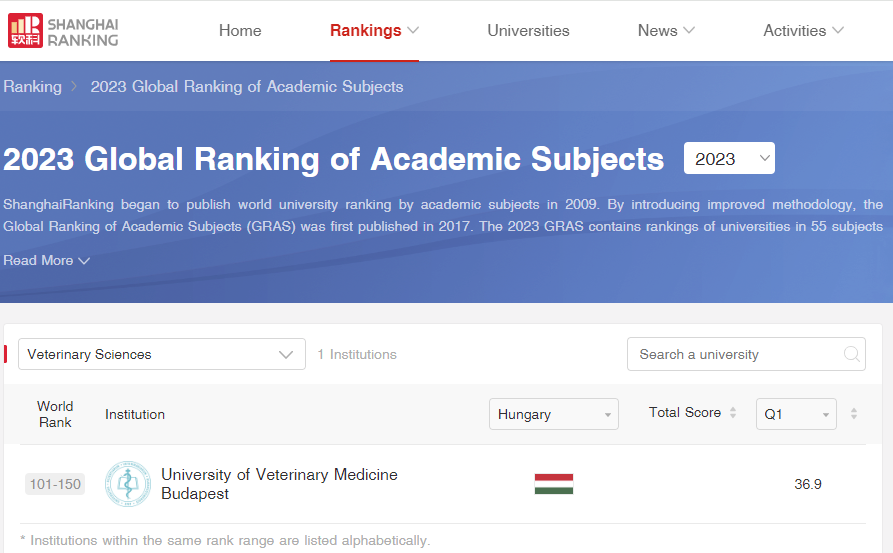Click the 36.9 score value
The width and height of the screenshot is (893, 553).
tap(808, 484)
